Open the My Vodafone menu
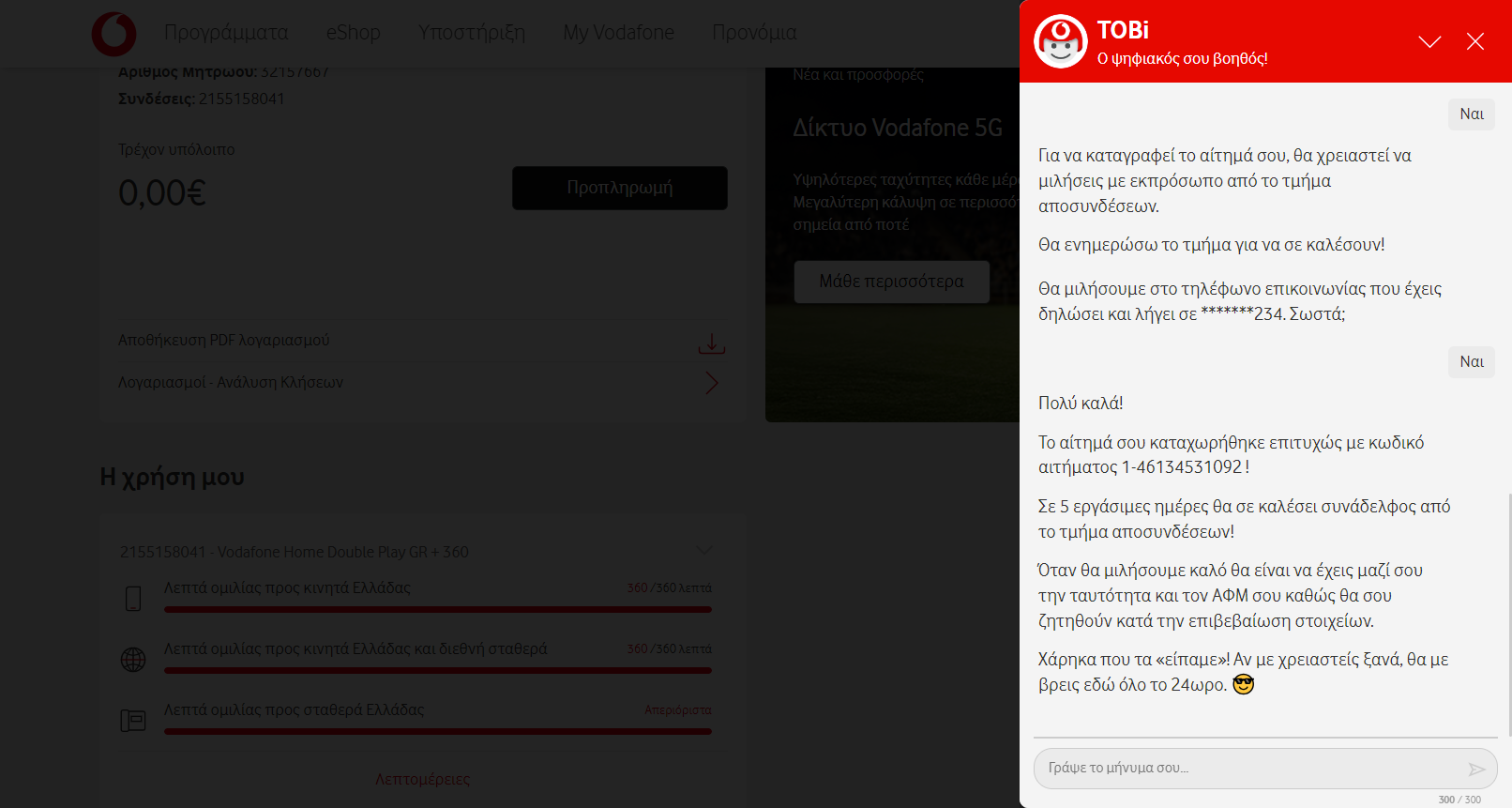Screen dimensions: 1512x808 619,33
